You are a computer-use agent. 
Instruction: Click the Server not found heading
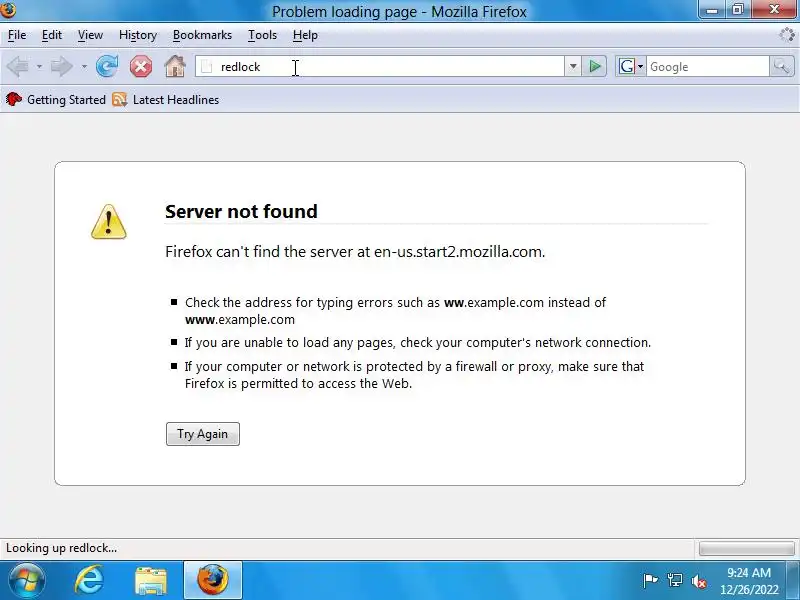pos(241,211)
